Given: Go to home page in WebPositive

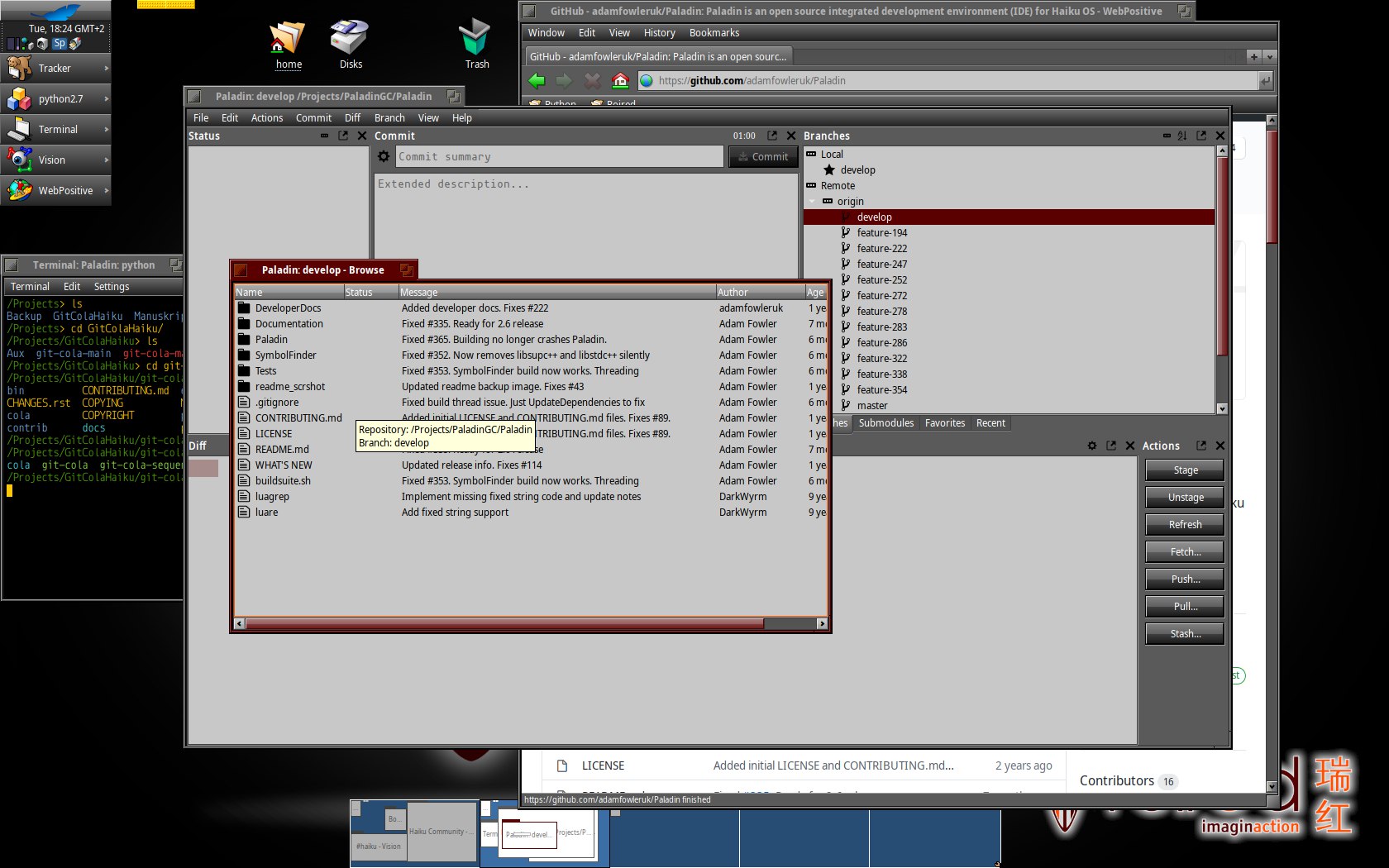Looking at the screenshot, I should [x=620, y=80].
